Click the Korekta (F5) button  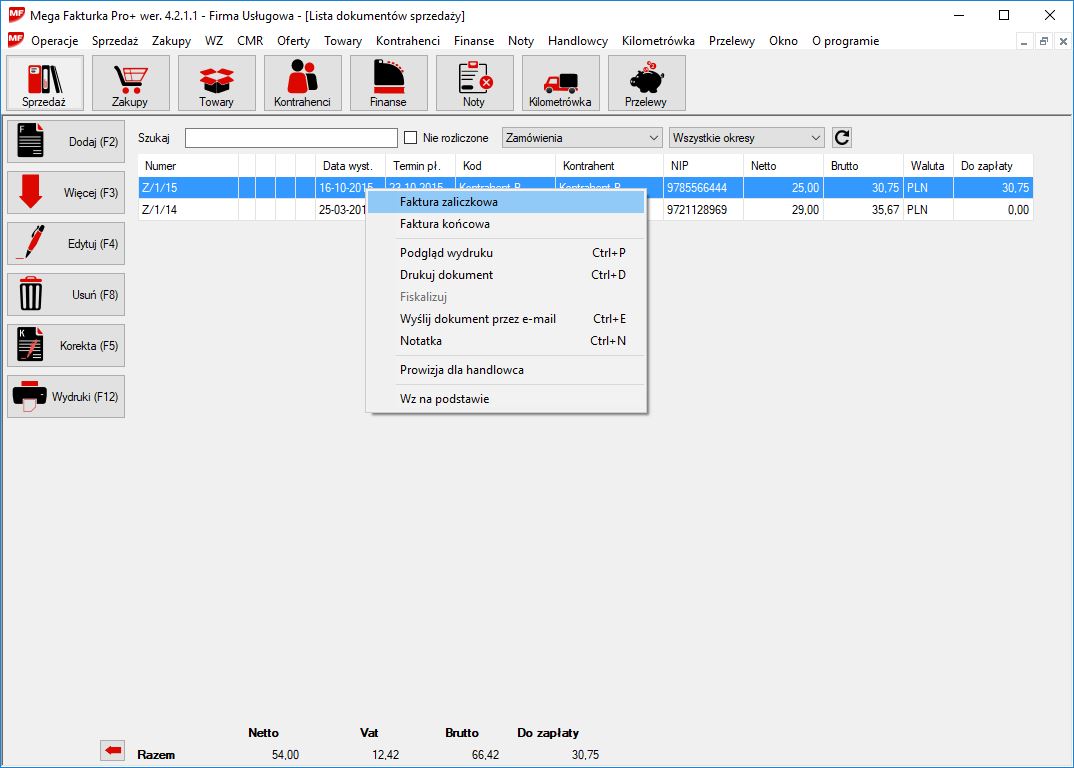66,346
